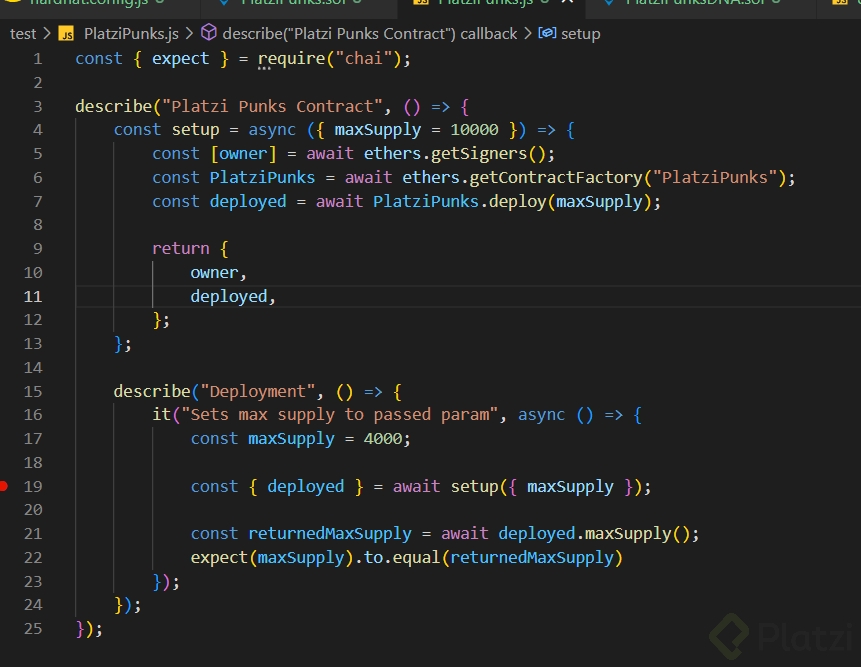Click the 'deploy' method on line 7
This screenshot has width=861, height=667.
[517, 202]
